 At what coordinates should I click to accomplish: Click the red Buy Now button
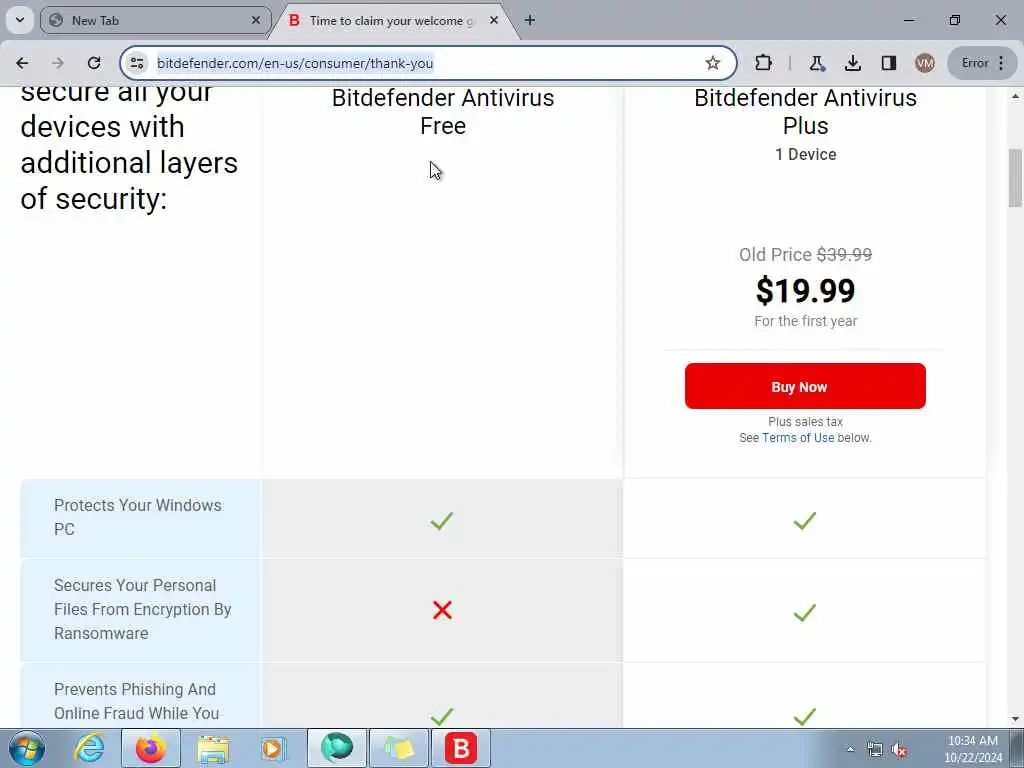pos(805,386)
